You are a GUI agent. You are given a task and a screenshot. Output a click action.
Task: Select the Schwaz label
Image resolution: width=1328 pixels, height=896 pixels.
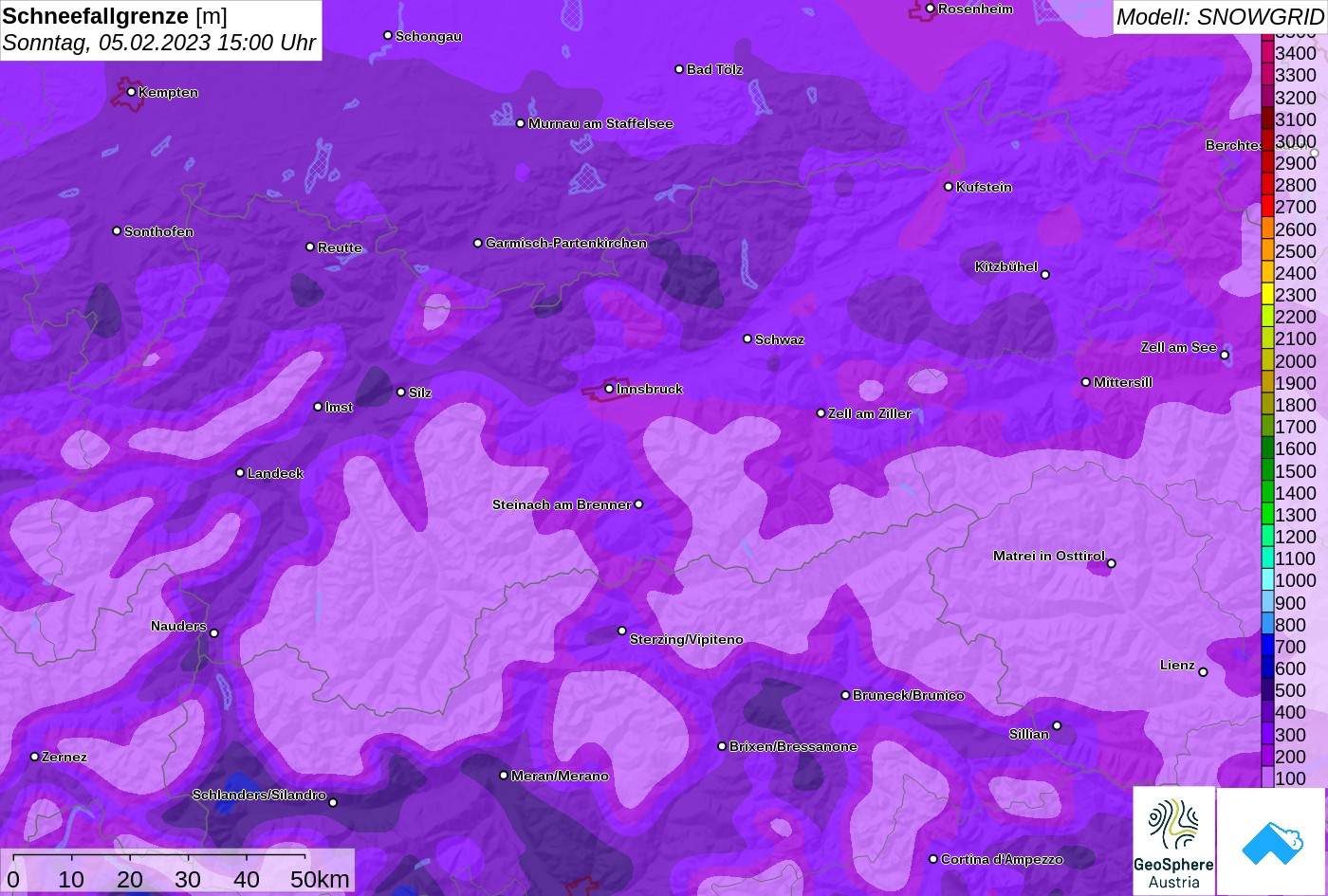(x=780, y=339)
